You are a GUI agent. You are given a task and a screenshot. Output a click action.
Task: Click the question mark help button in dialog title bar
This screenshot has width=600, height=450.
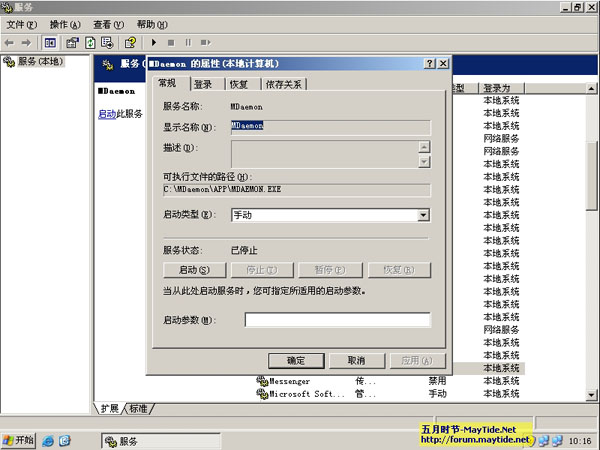pos(430,63)
